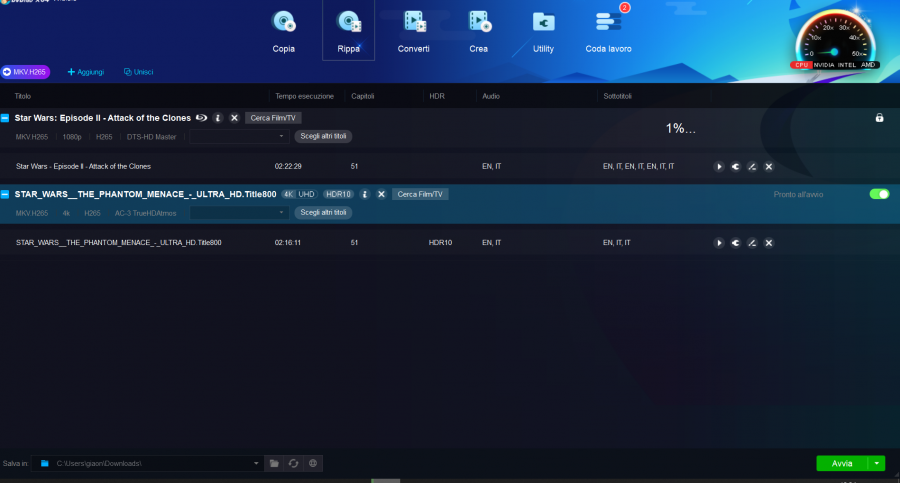The image size is (900, 483).
Task: Click Cerca Film/TV for Attack of the Clones
Action: click(273, 118)
